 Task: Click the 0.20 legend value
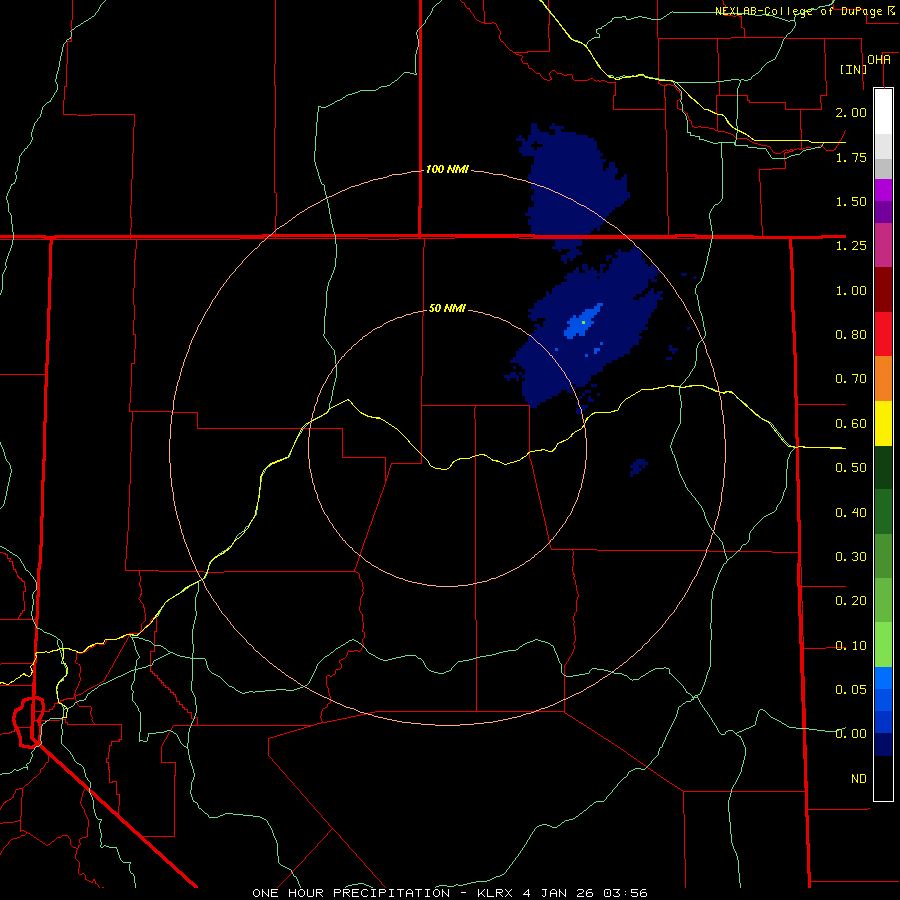pyautogui.click(x=851, y=601)
